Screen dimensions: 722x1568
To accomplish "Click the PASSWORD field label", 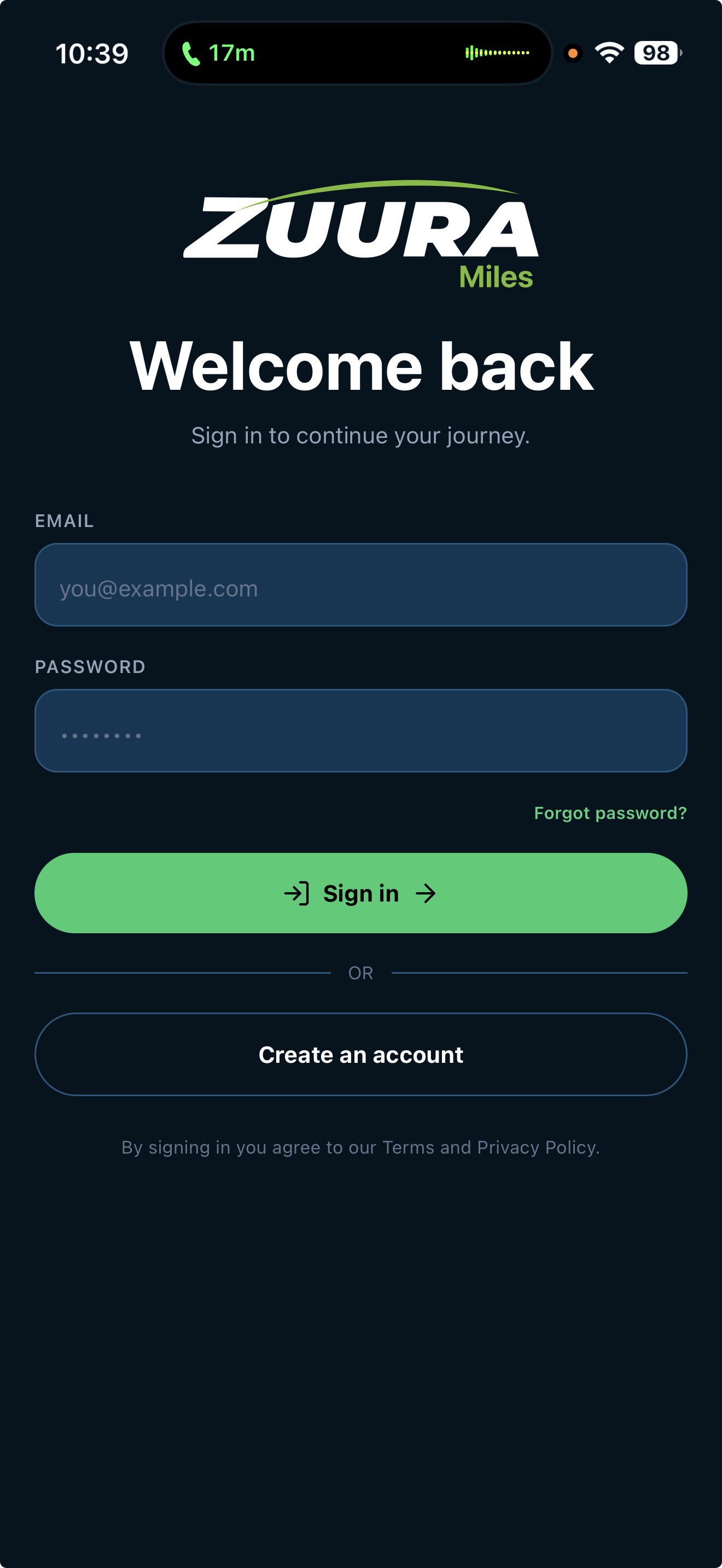I will click(x=90, y=667).
